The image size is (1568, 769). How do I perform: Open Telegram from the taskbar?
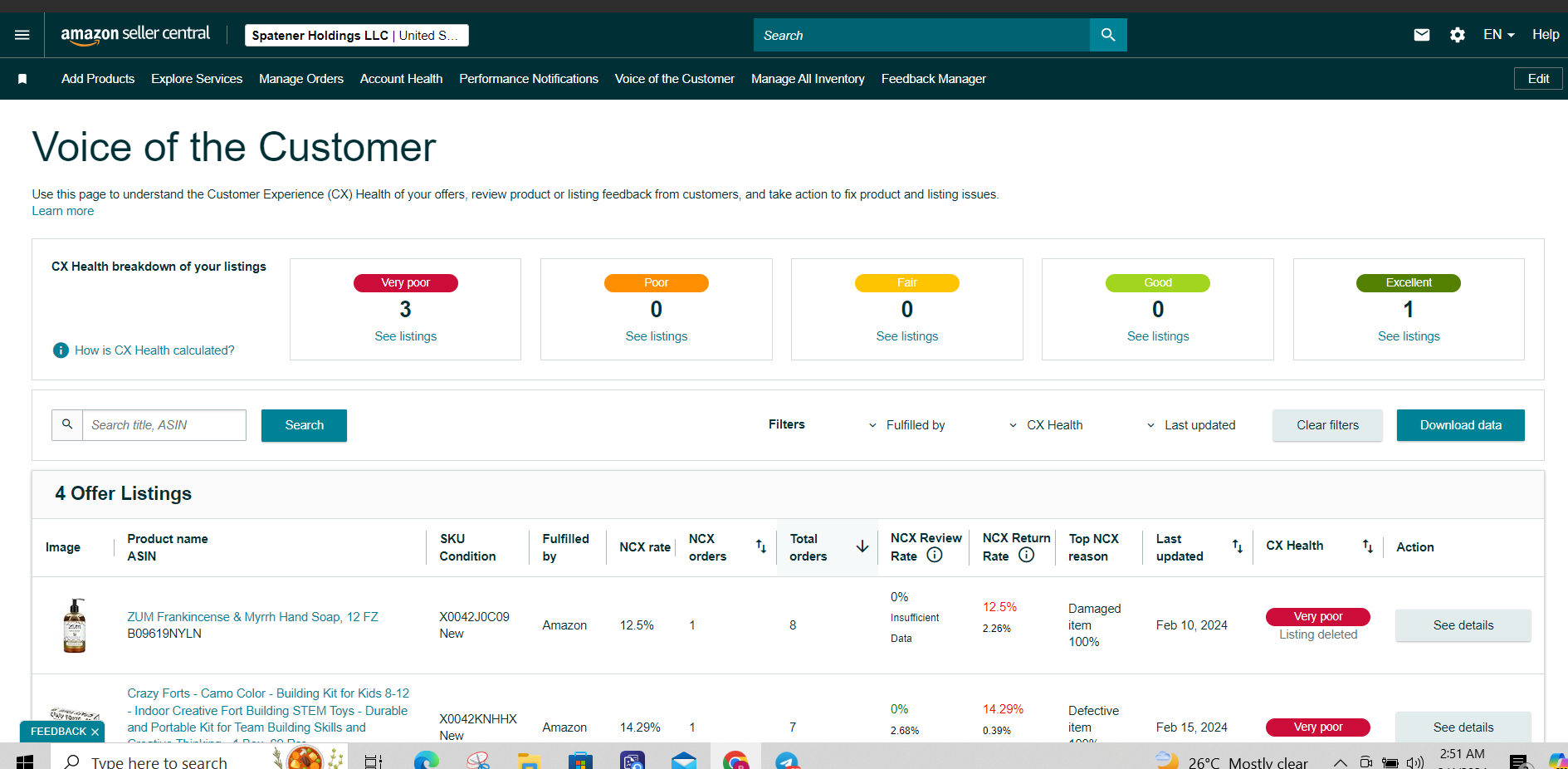[x=787, y=761]
